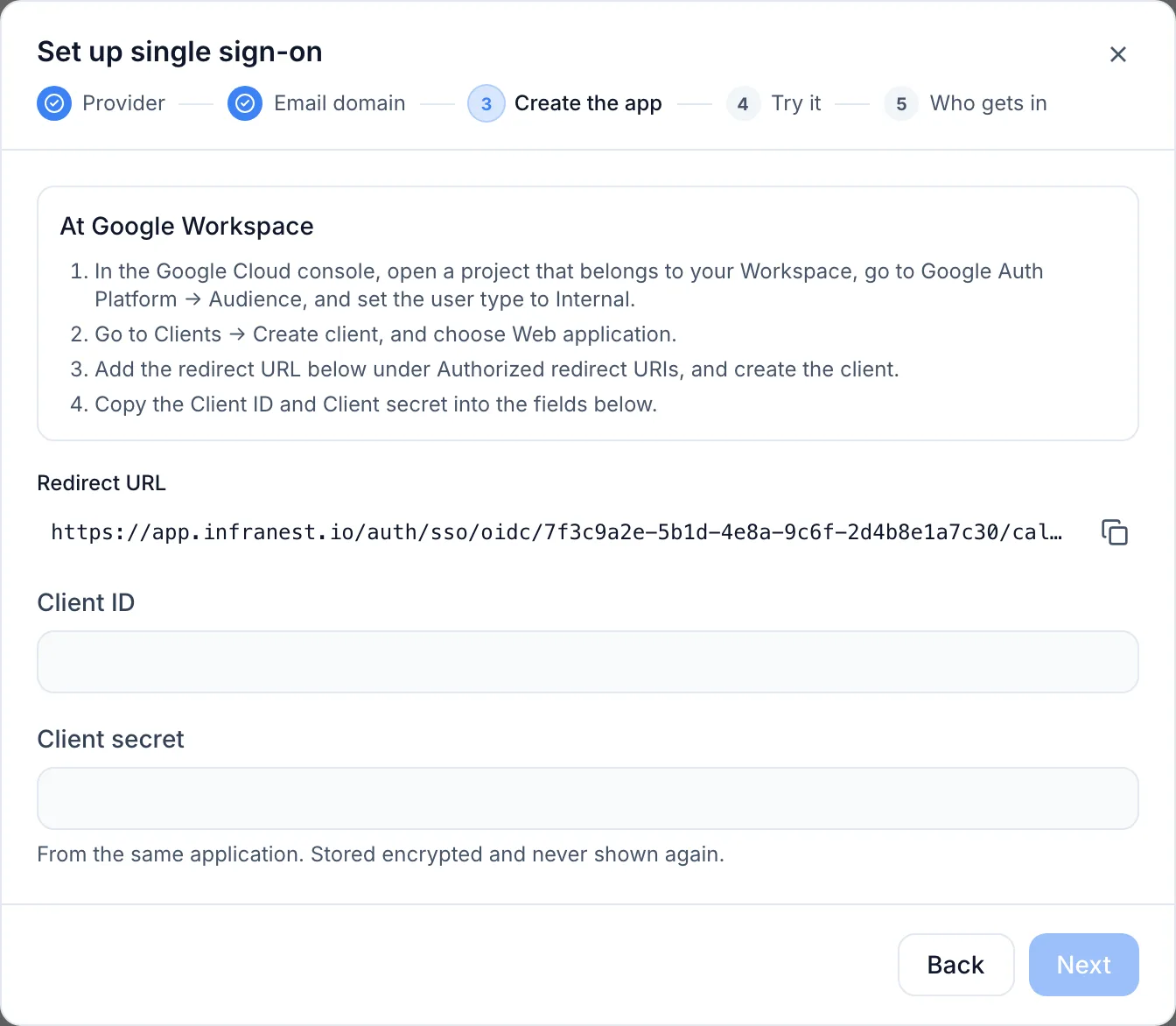Select the redirect URL text

[557, 532]
